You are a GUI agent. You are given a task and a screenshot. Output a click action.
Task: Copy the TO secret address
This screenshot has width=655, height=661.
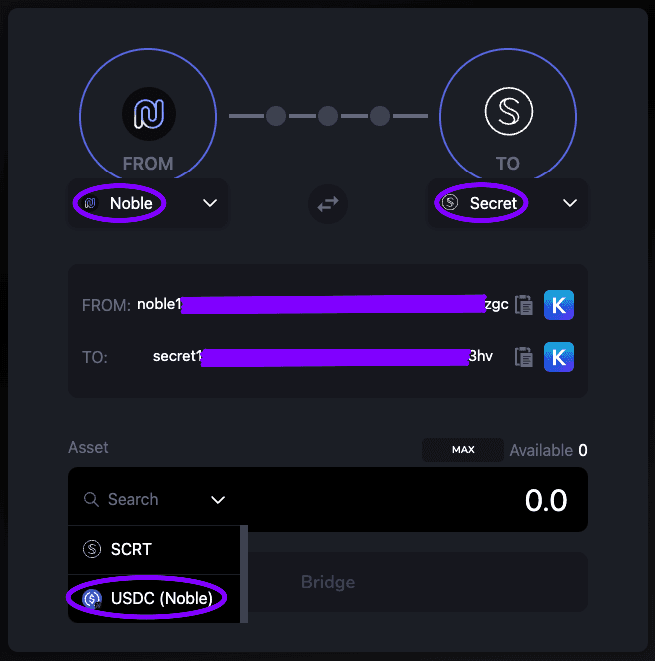tap(524, 357)
